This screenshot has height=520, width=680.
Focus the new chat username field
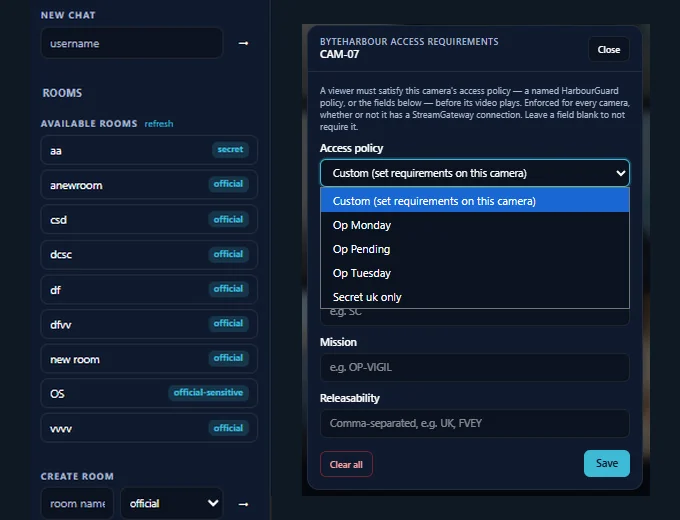pyautogui.click(x=132, y=43)
